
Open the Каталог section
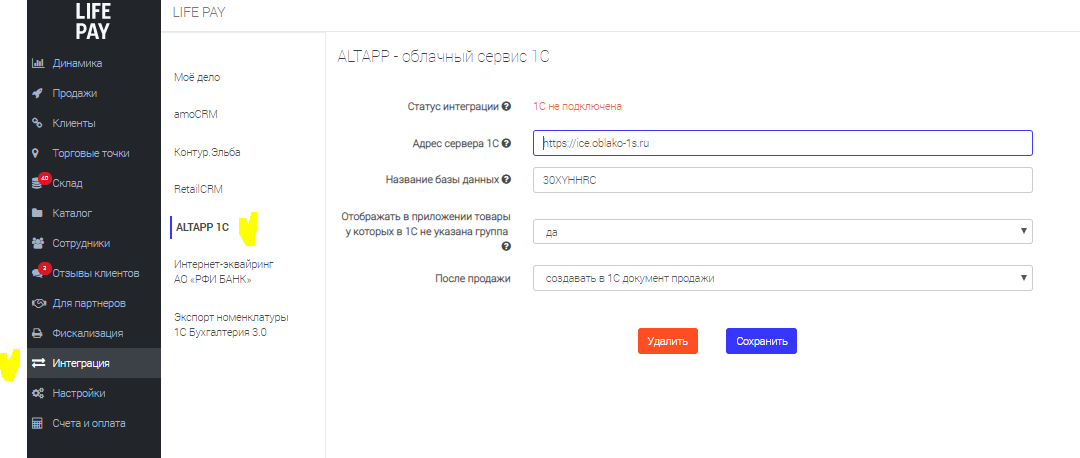point(94,213)
